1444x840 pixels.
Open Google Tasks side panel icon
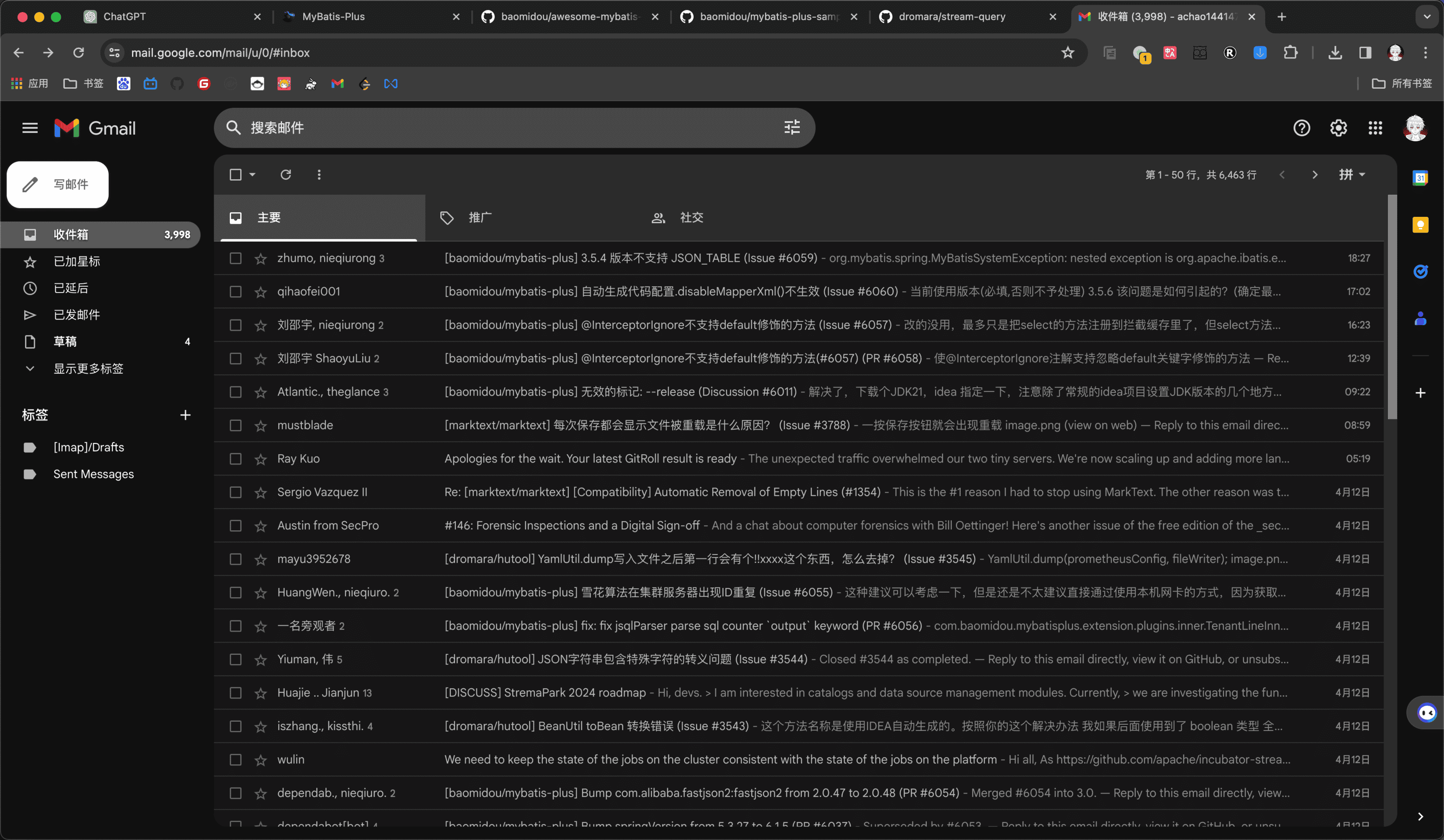pos(1420,271)
